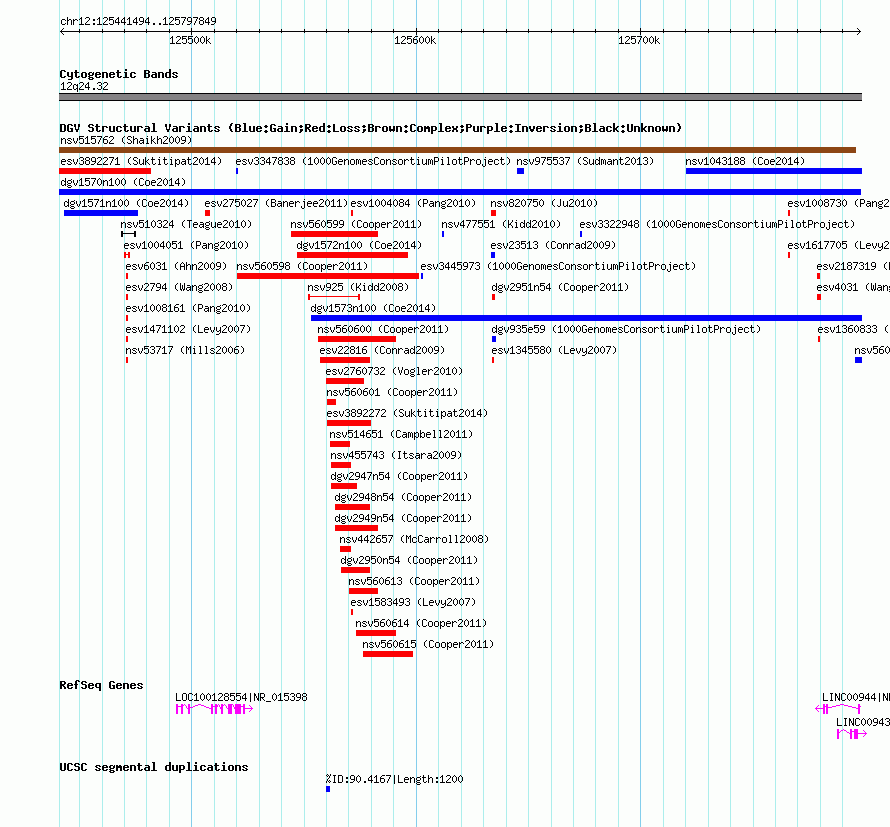Click nsv975537 (Sudmant2013) label
Viewport: 890px width, 827px height.
(x=585, y=161)
